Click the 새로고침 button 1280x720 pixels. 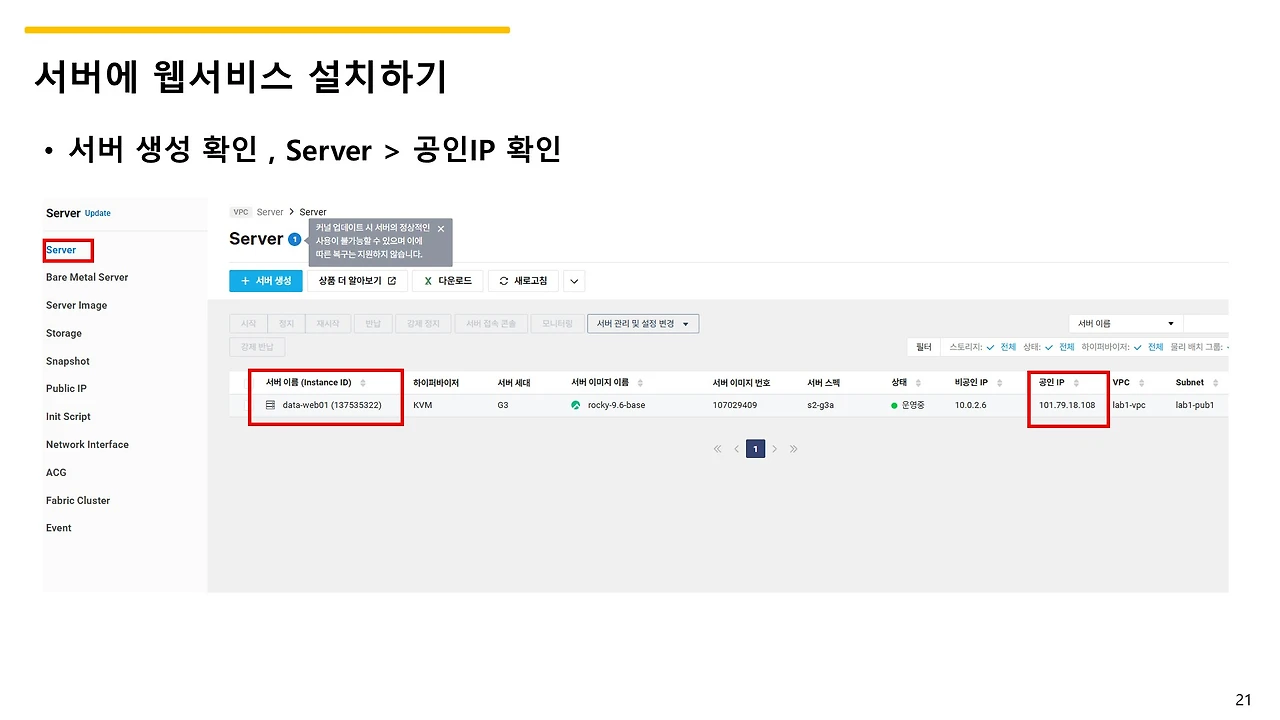(x=523, y=281)
